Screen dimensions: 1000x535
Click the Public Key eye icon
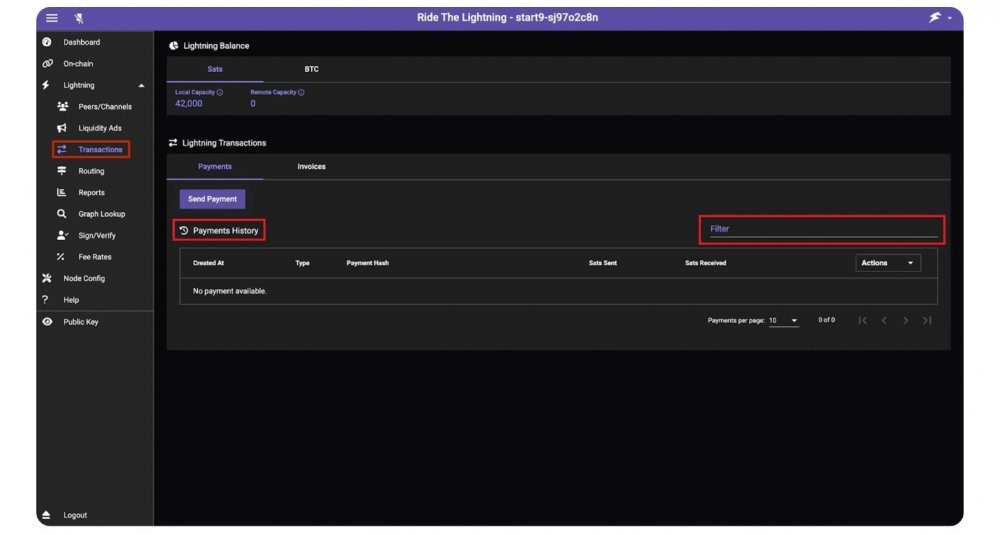click(x=47, y=322)
